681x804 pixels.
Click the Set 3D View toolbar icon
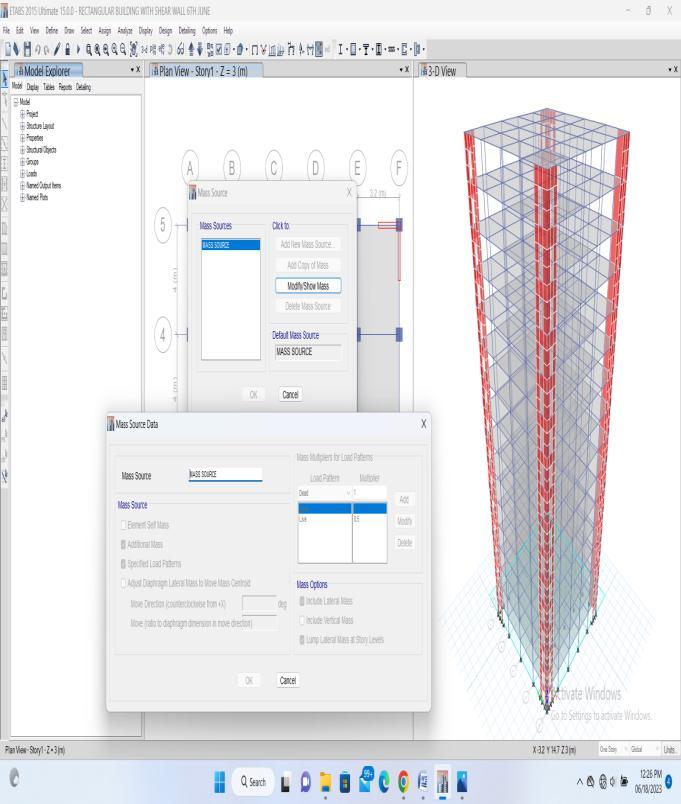click(x=145, y=49)
